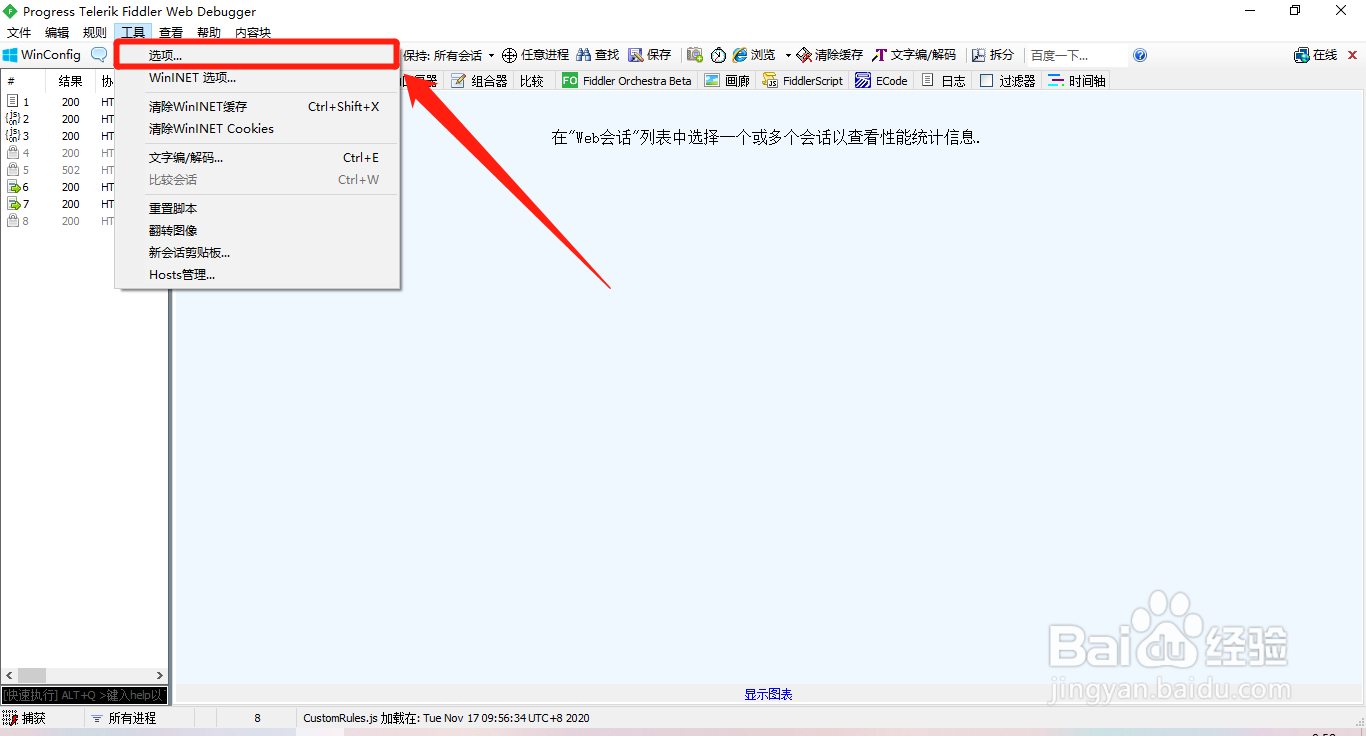The image size is (1366, 736).
Task: Click the session list horizontal scrollbar thumb
Action: (x=32, y=676)
